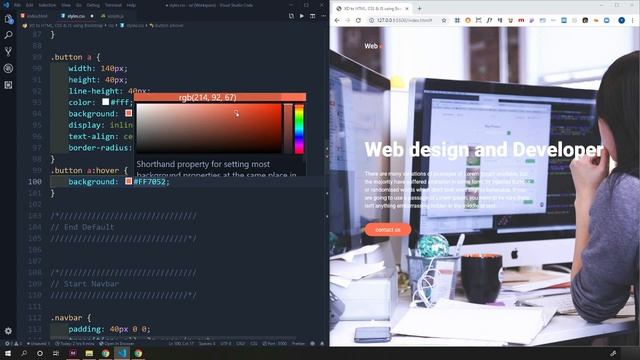Open the View menu in VS Code
Image resolution: width=640 pixels, height=360 pixels.
[x=66, y=5]
